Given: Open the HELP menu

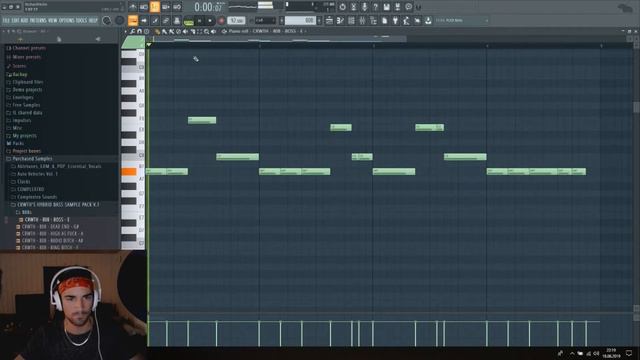Looking at the screenshot, I should coord(93,20).
